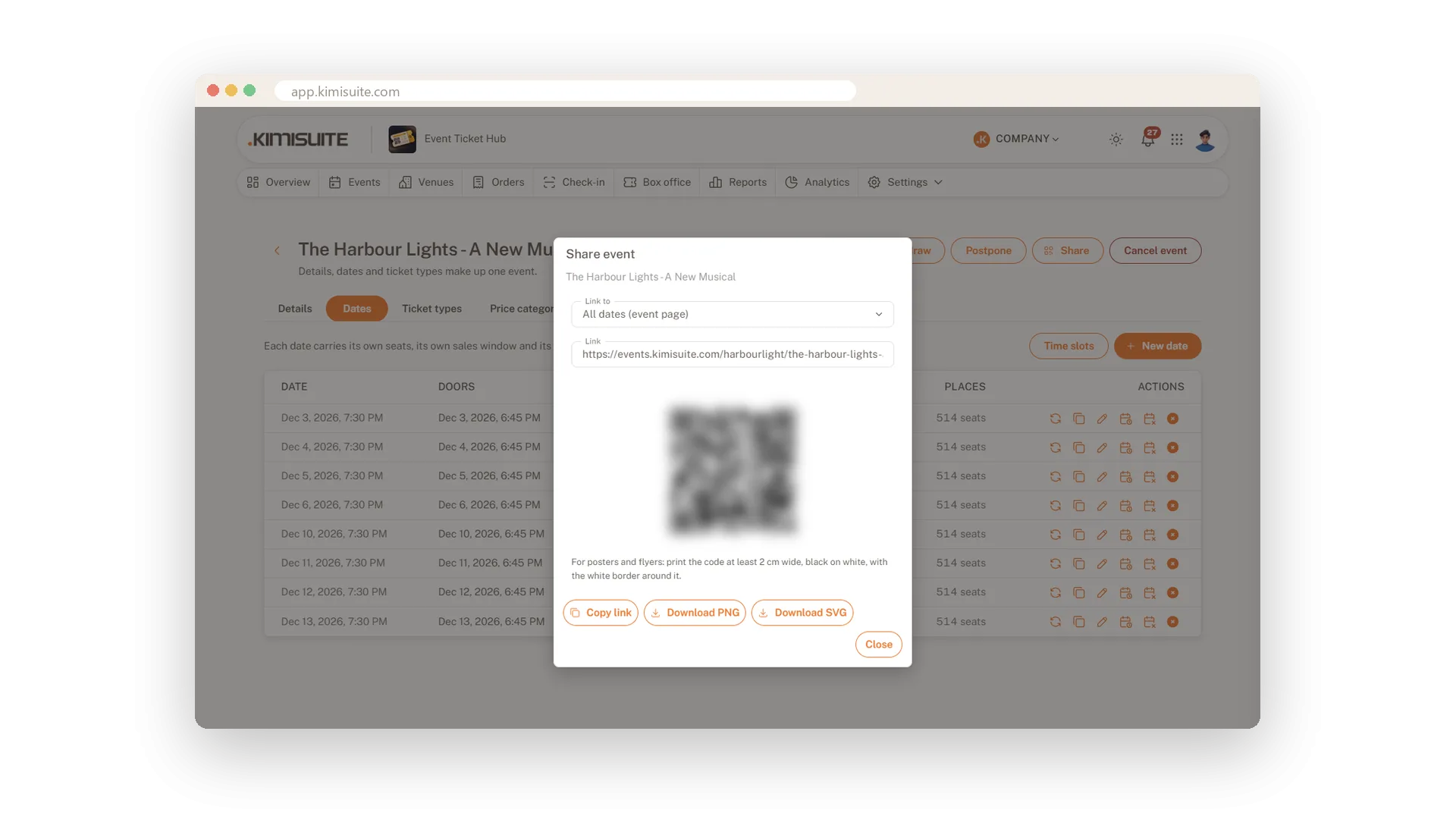Open the Orders page

[x=498, y=183]
